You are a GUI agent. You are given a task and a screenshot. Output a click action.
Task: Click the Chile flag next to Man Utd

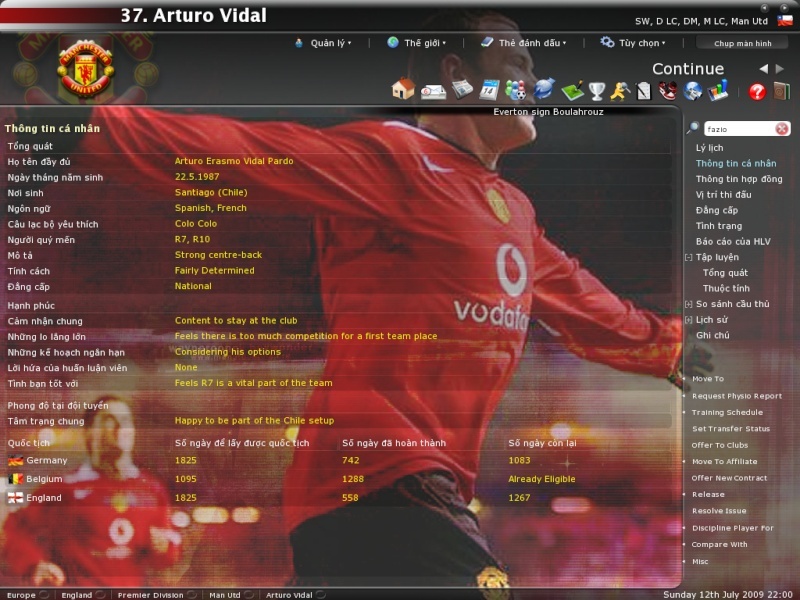[x=785, y=20]
